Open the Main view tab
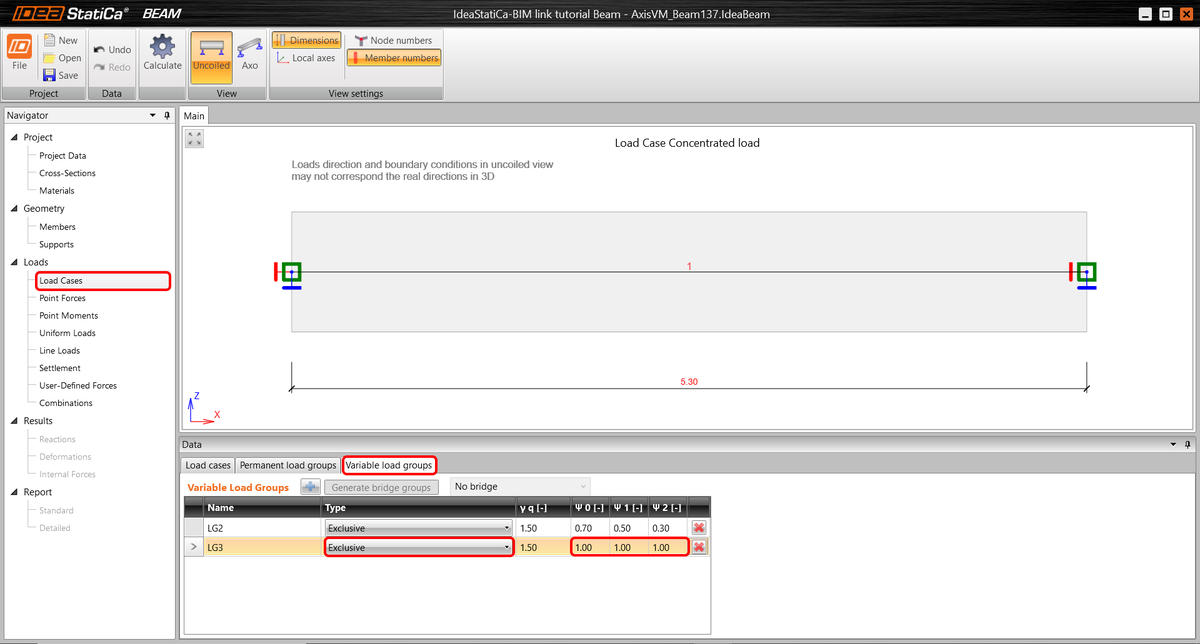The width and height of the screenshot is (1200, 644). 193,115
